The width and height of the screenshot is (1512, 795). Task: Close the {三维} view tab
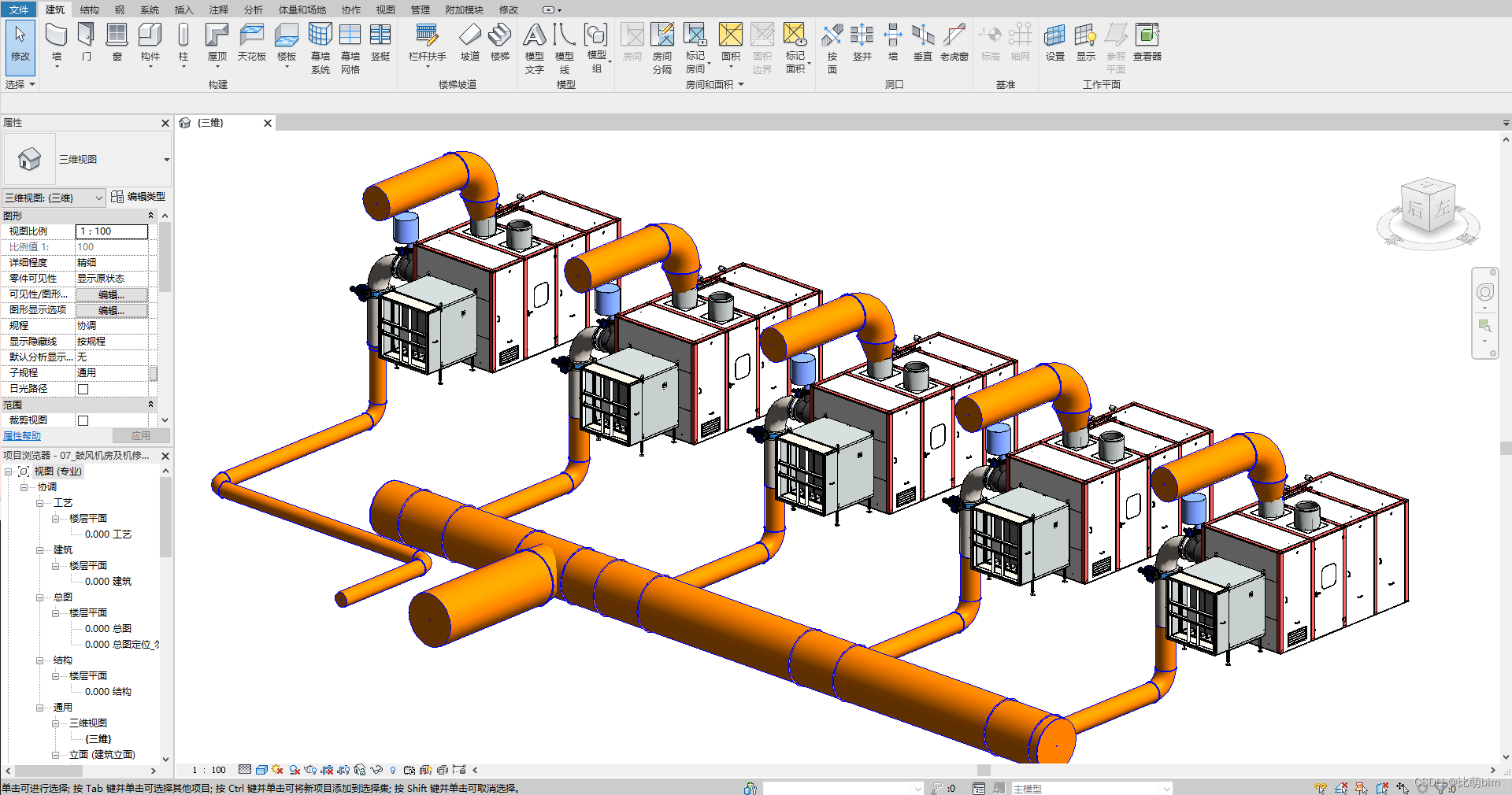pyautogui.click(x=268, y=123)
